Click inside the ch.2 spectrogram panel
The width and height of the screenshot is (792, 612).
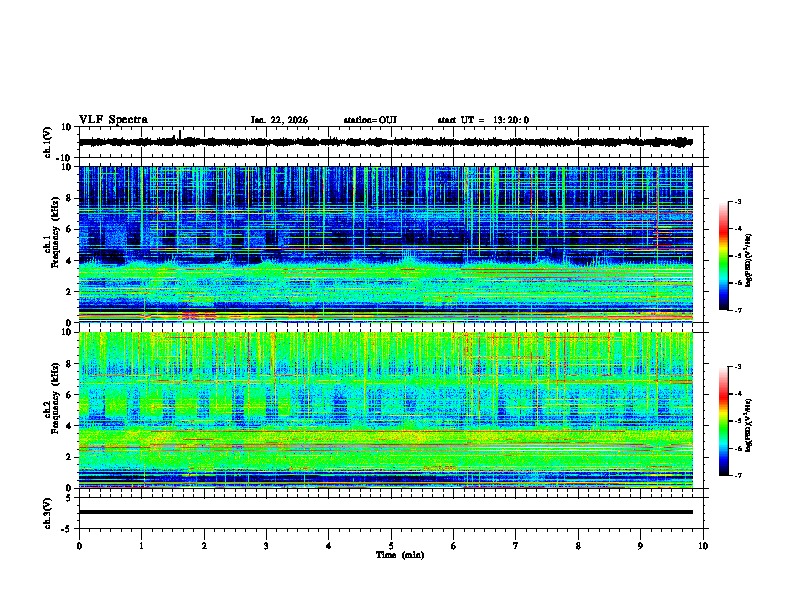pos(385,410)
